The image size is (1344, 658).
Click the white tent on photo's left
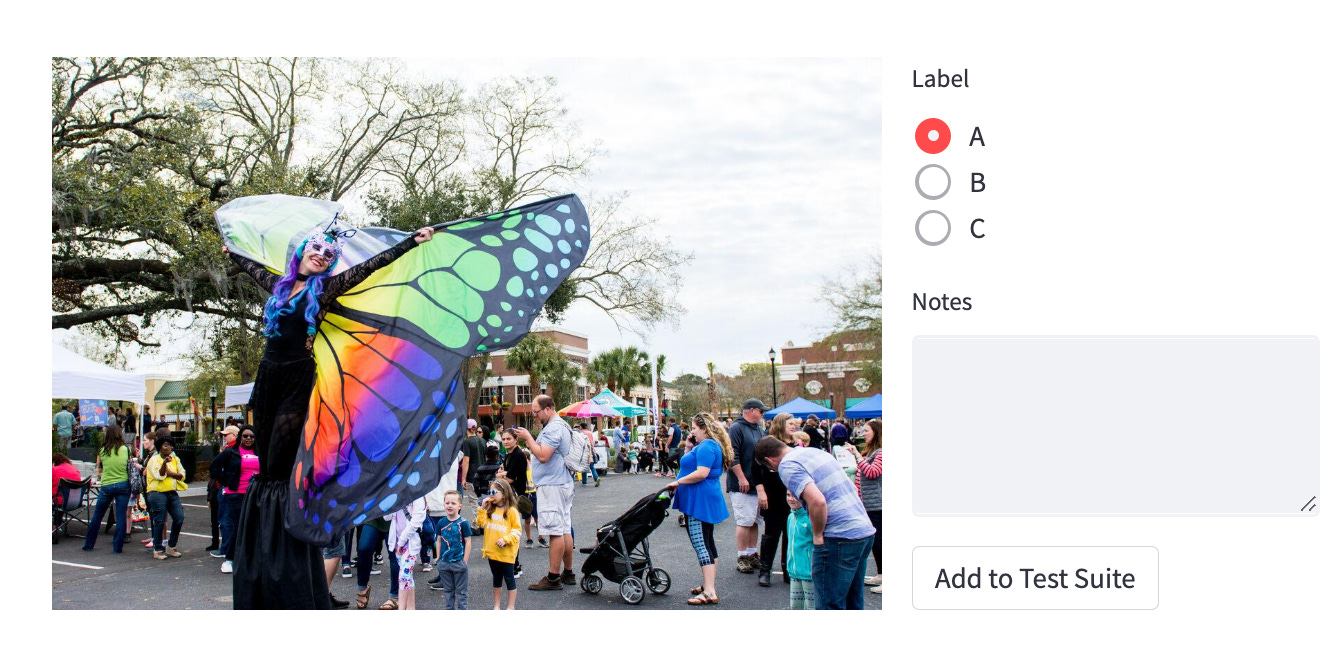(x=97, y=375)
